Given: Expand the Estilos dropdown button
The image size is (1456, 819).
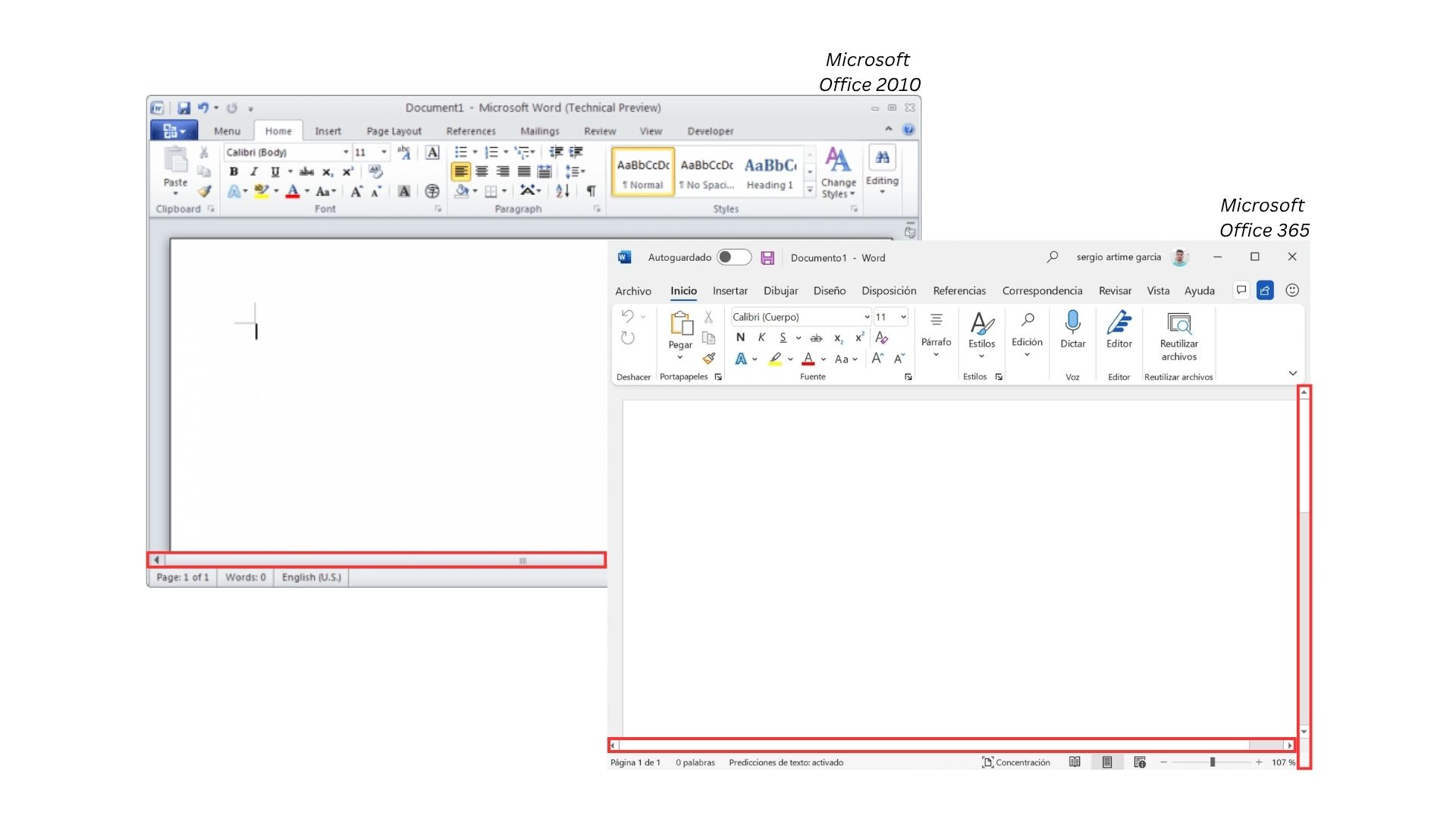Looking at the screenshot, I should 981,356.
